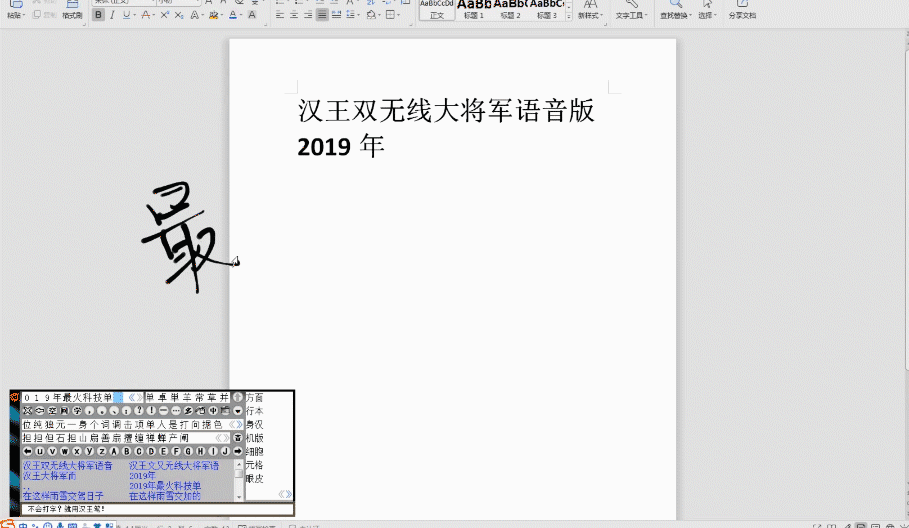This screenshot has width=909, height=528.
Task: Click the backspace key in handwriting panel
Action: pos(40,410)
